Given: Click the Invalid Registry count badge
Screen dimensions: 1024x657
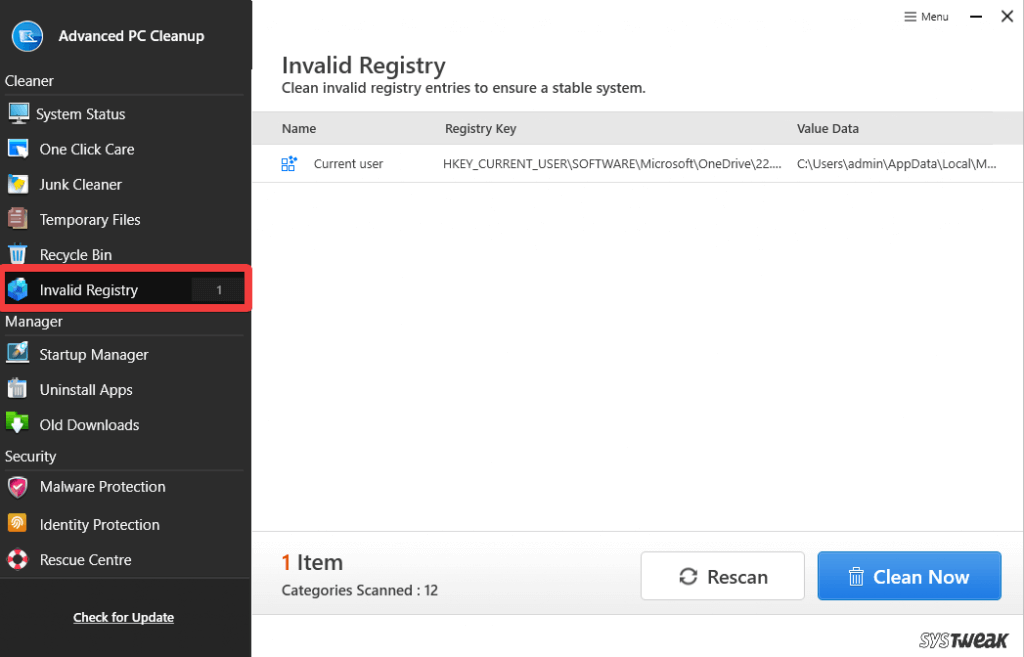Looking at the screenshot, I should click(218, 289).
